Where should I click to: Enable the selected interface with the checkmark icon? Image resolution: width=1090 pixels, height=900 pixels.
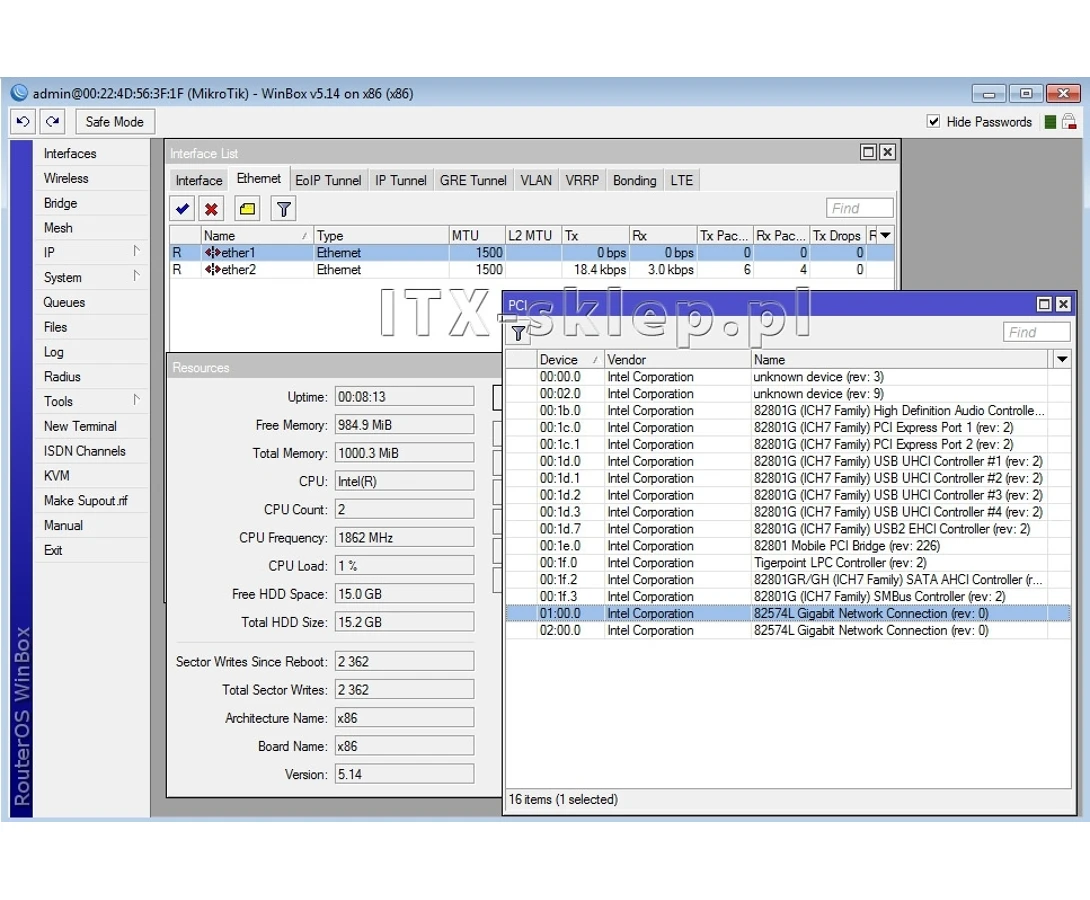coord(183,208)
